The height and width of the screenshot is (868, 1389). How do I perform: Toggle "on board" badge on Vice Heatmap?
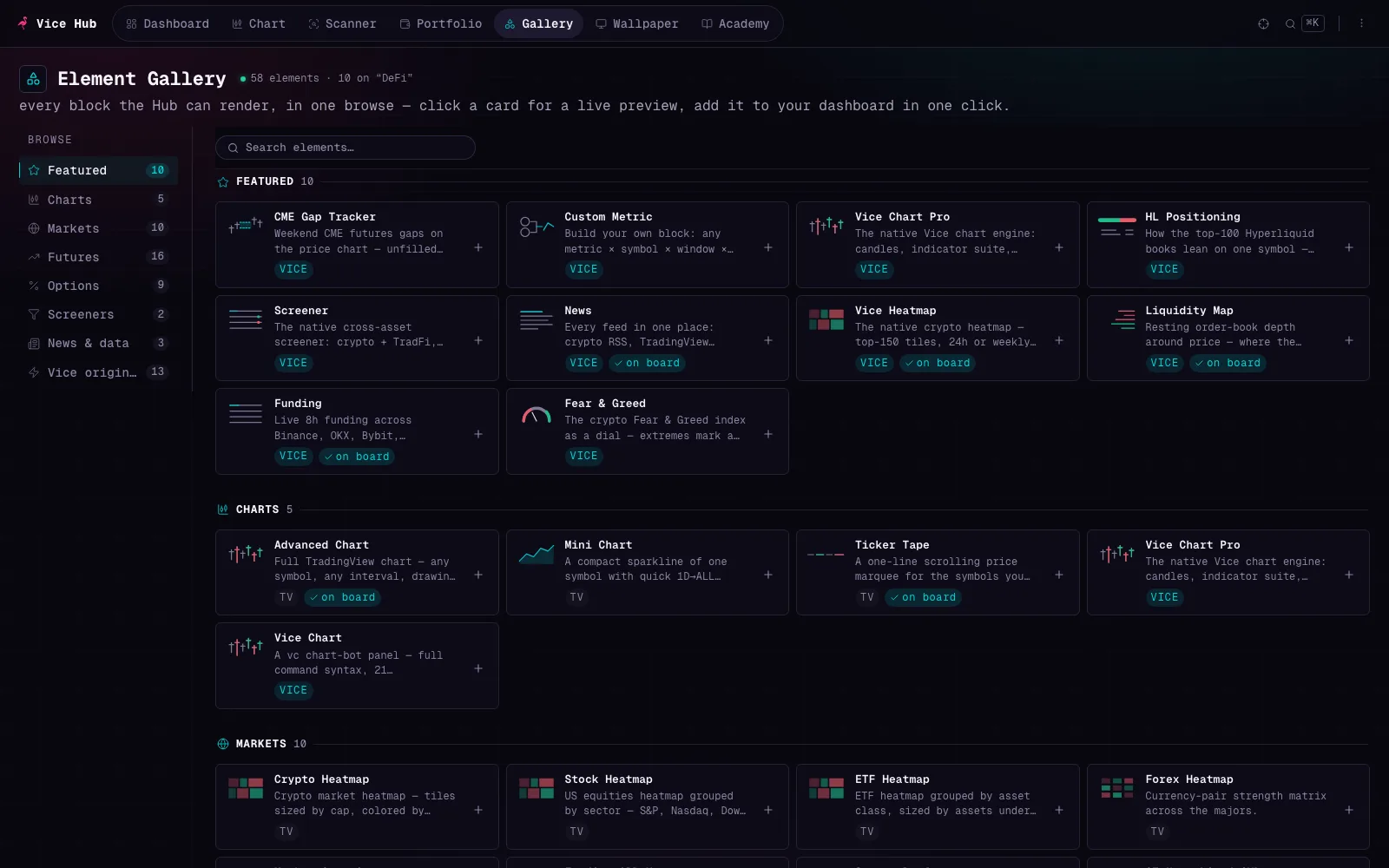tap(938, 363)
